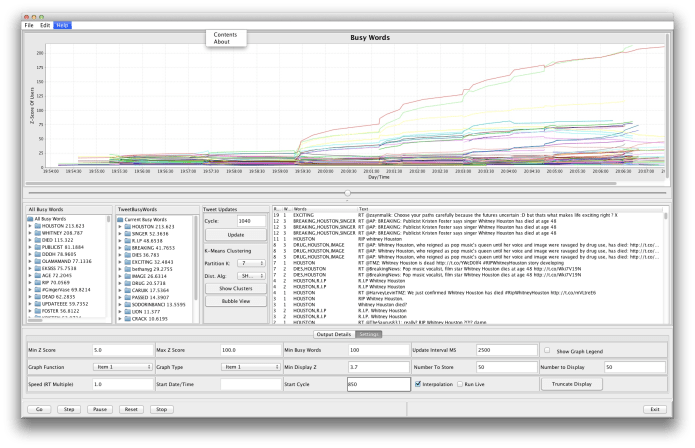This screenshot has width=695, height=448.
Task: Expand the OOOH 78.9605 tree node
Action: [30, 254]
